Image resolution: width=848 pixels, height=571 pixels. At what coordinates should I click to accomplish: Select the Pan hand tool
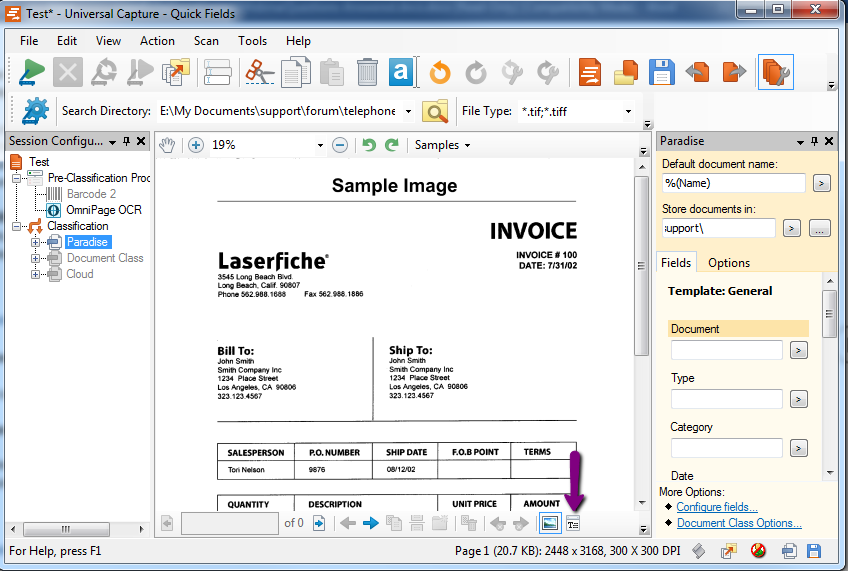pos(168,145)
